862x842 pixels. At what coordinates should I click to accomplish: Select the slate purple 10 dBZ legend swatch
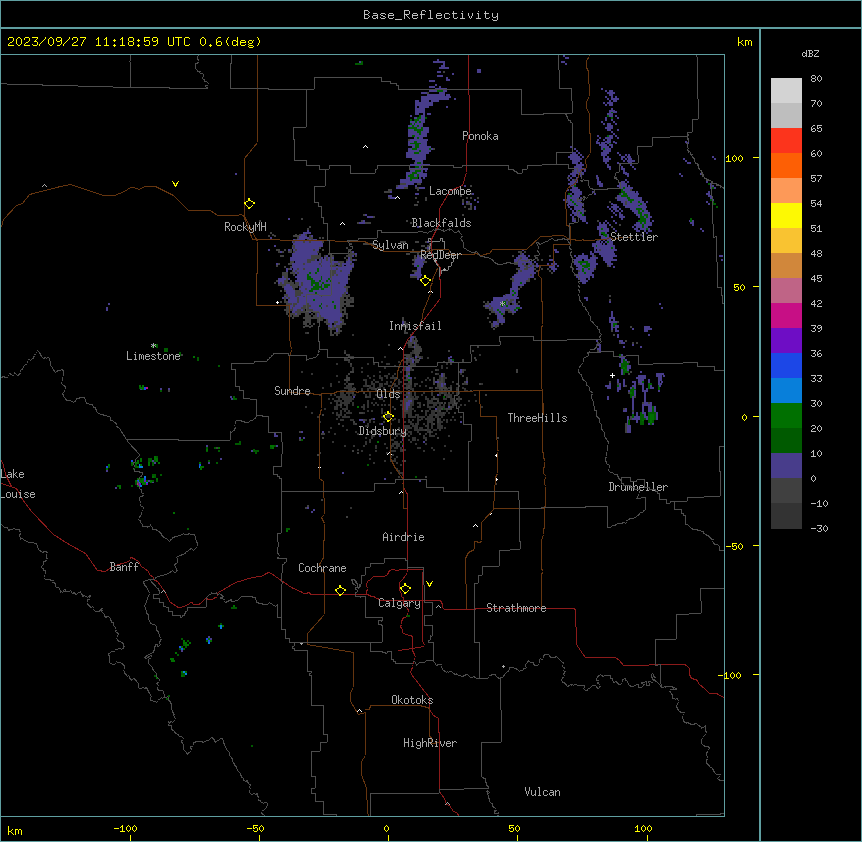tap(786, 466)
